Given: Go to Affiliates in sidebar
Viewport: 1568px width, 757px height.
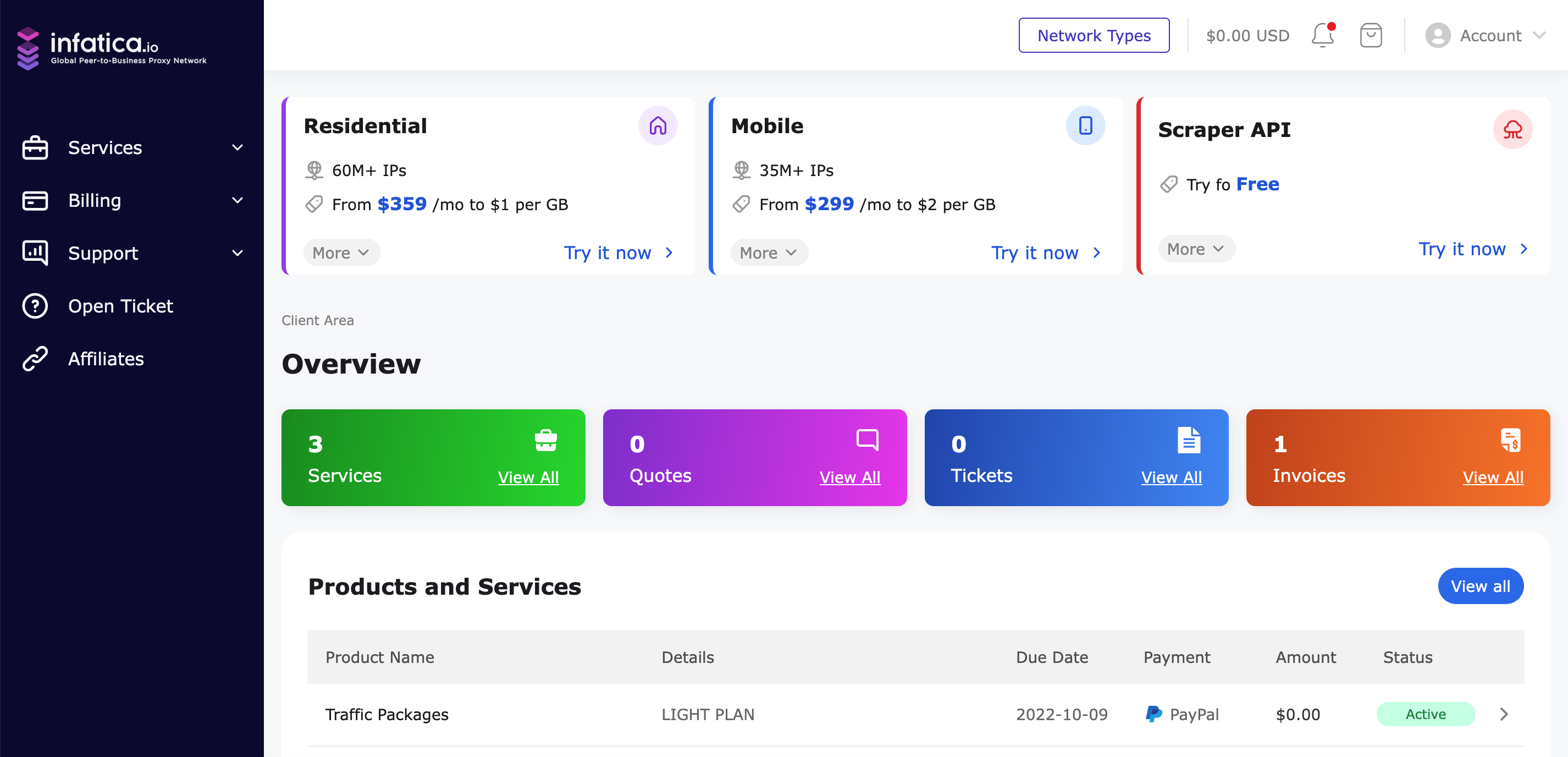Looking at the screenshot, I should point(106,359).
